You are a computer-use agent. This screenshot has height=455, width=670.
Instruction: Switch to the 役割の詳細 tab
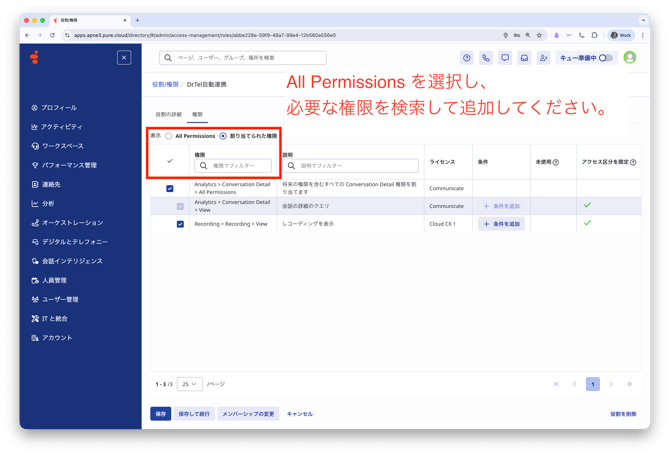point(168,114)
